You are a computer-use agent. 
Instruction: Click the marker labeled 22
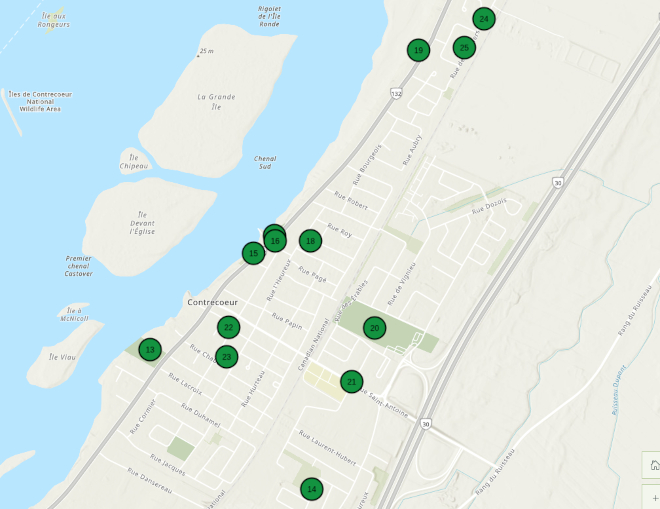click(228, 327)
